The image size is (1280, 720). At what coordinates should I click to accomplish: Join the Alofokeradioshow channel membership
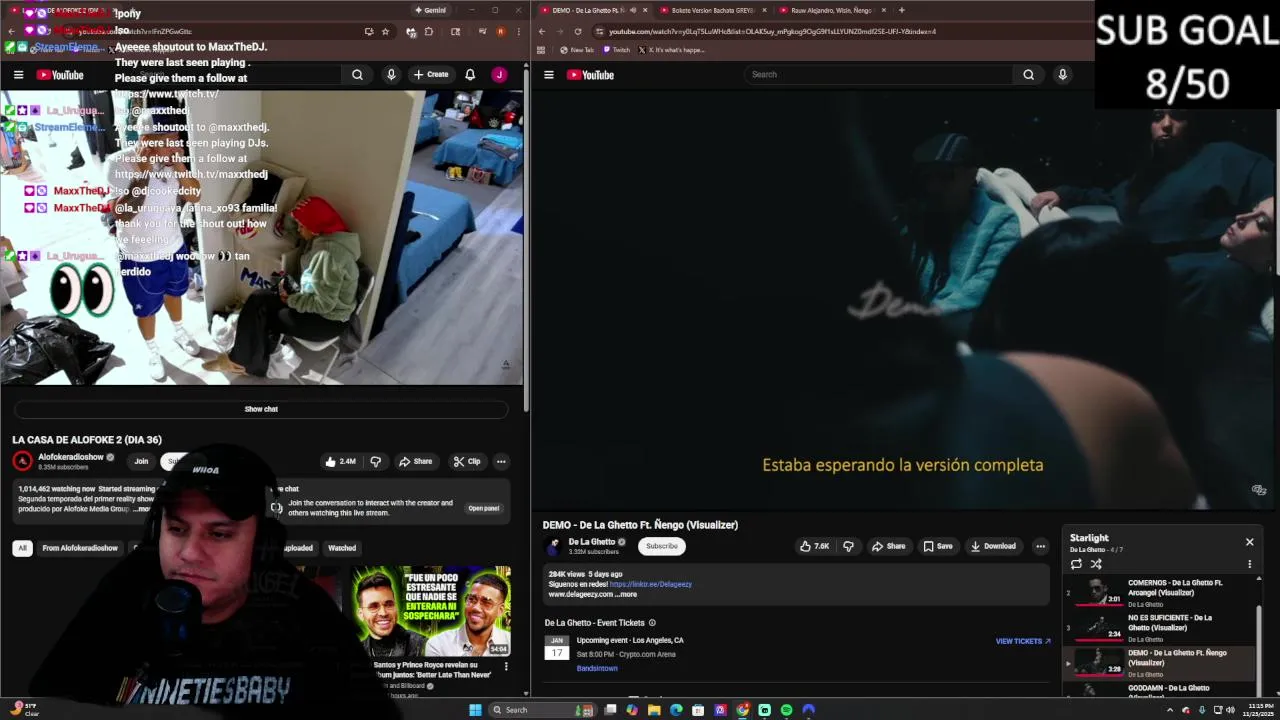point(141,461)
